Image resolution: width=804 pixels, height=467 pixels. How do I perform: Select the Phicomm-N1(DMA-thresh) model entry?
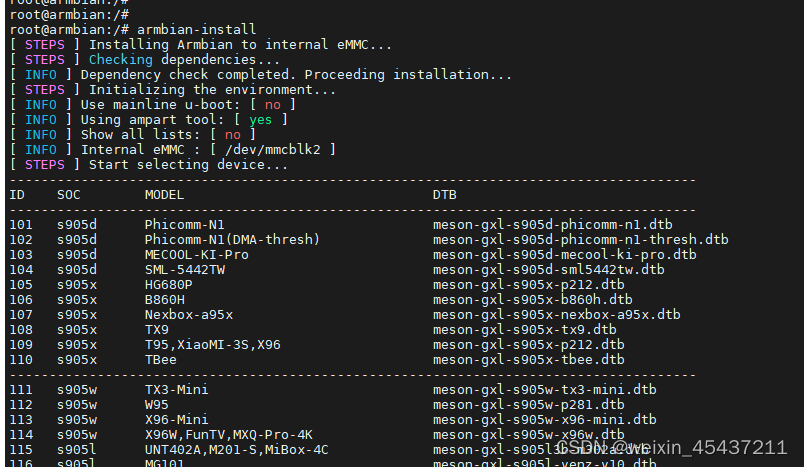[232, 239]
